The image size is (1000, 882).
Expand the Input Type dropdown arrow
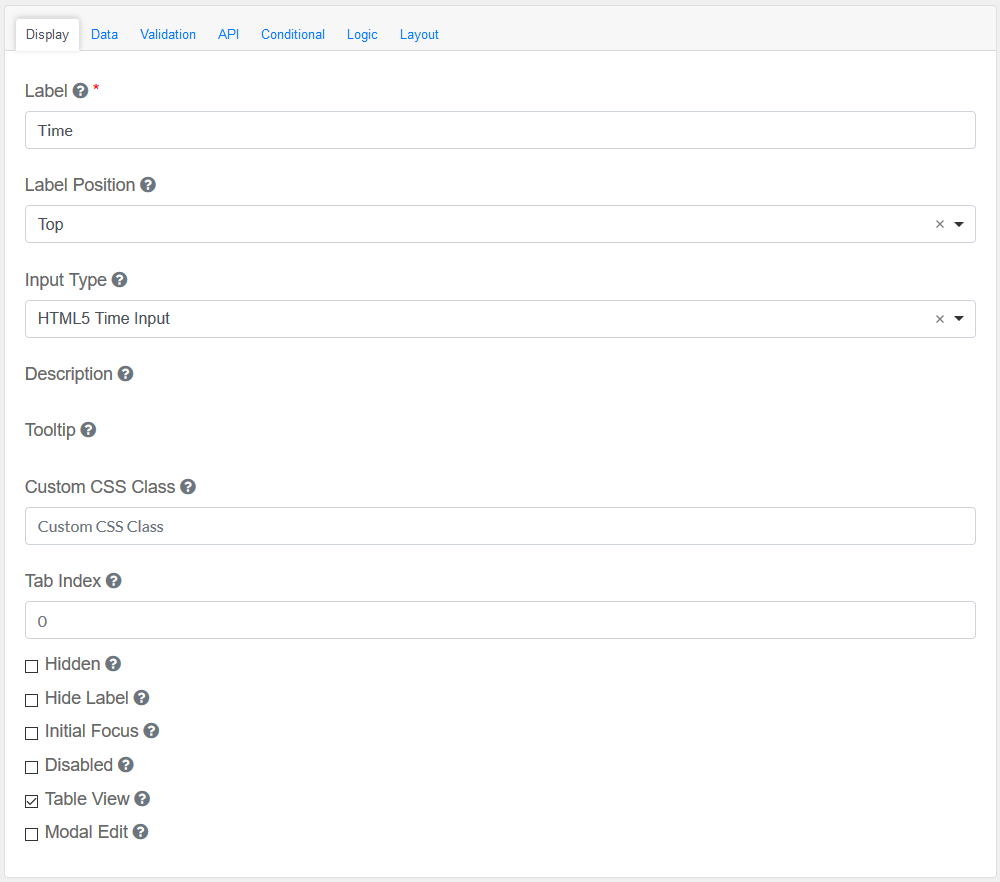pos(959,319)
